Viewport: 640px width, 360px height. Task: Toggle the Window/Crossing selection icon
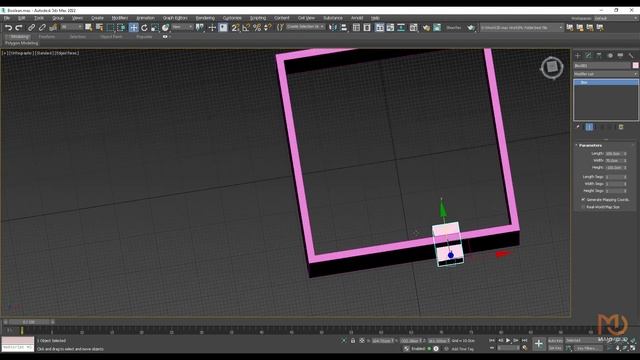tap(121, 28)
